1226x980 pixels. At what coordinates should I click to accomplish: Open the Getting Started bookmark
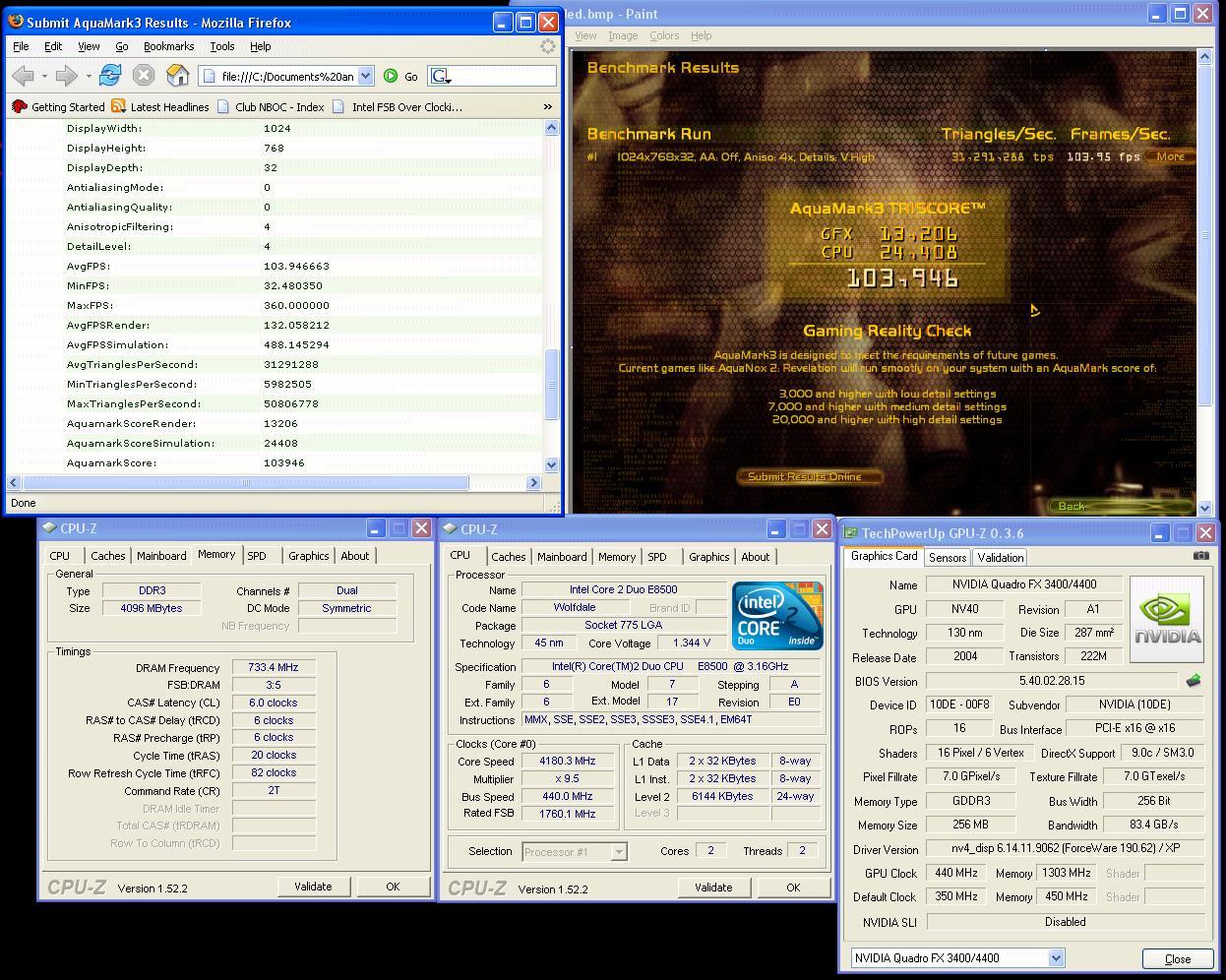pos(59,106)
